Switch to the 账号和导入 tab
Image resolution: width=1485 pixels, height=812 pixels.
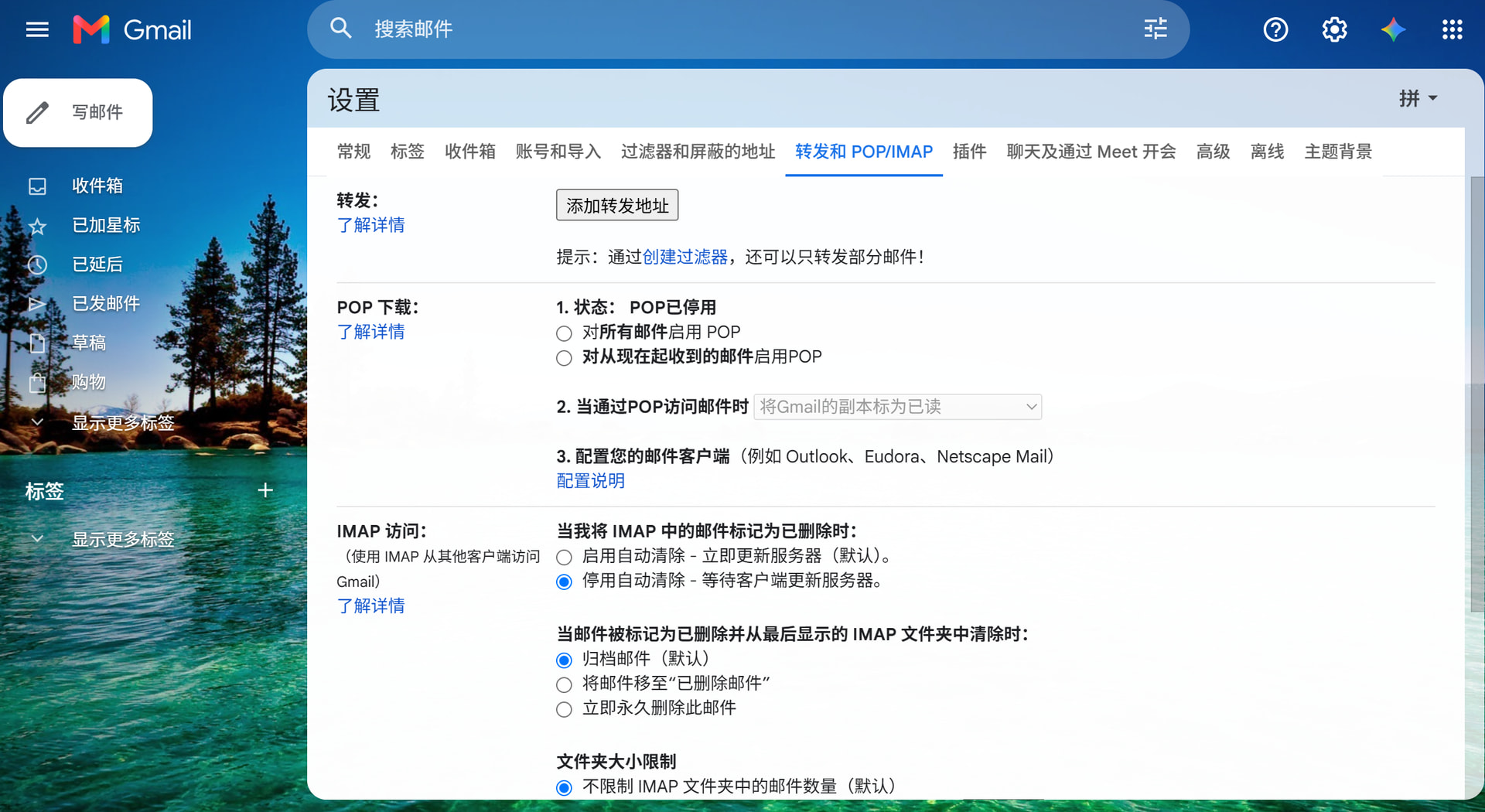point(558,152)
